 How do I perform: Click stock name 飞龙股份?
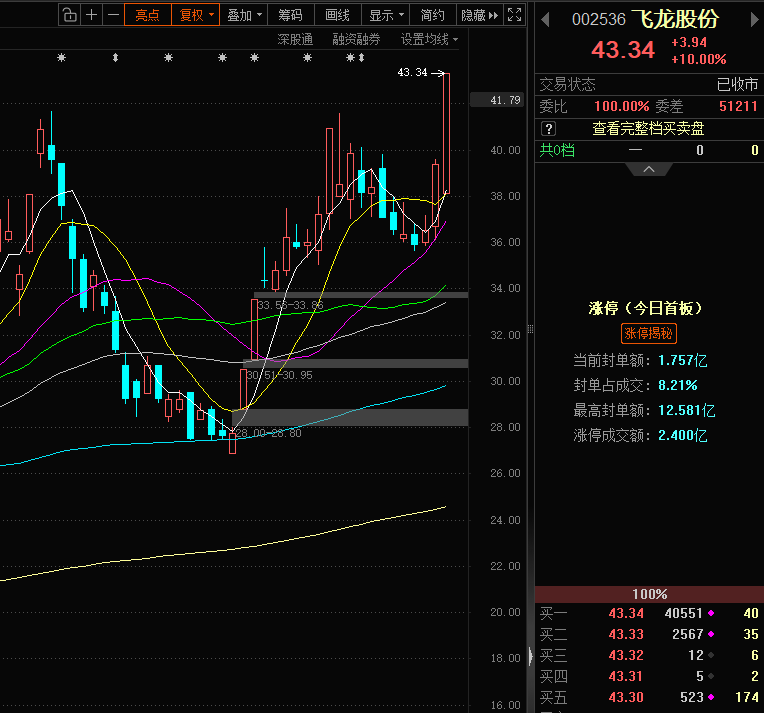pos(676,19)
